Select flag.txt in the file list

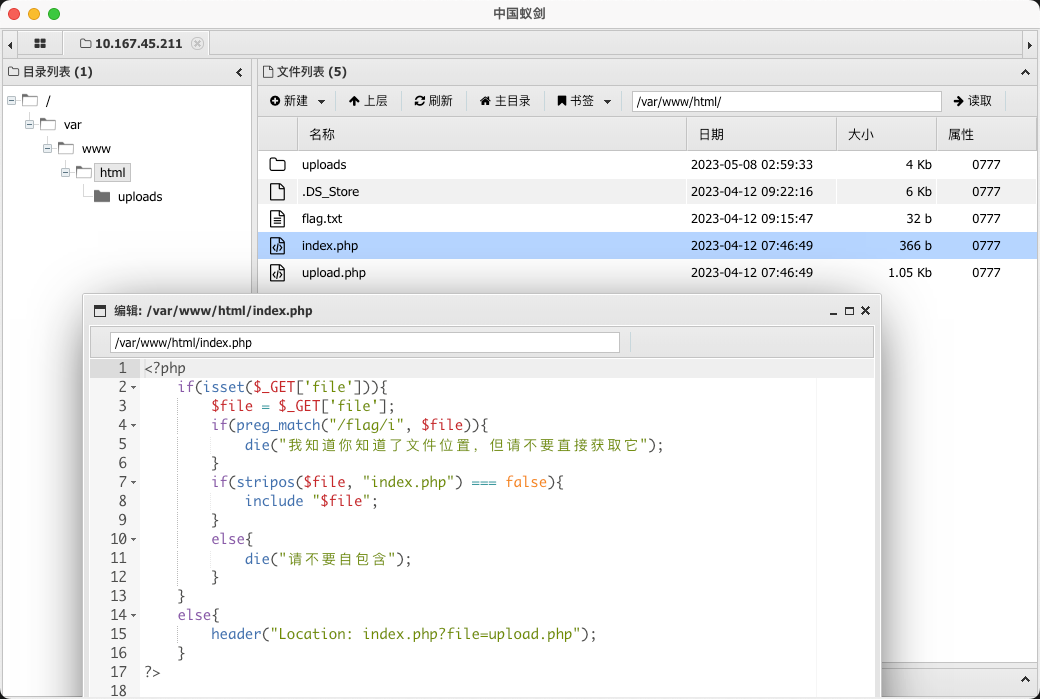pos(322,218)
